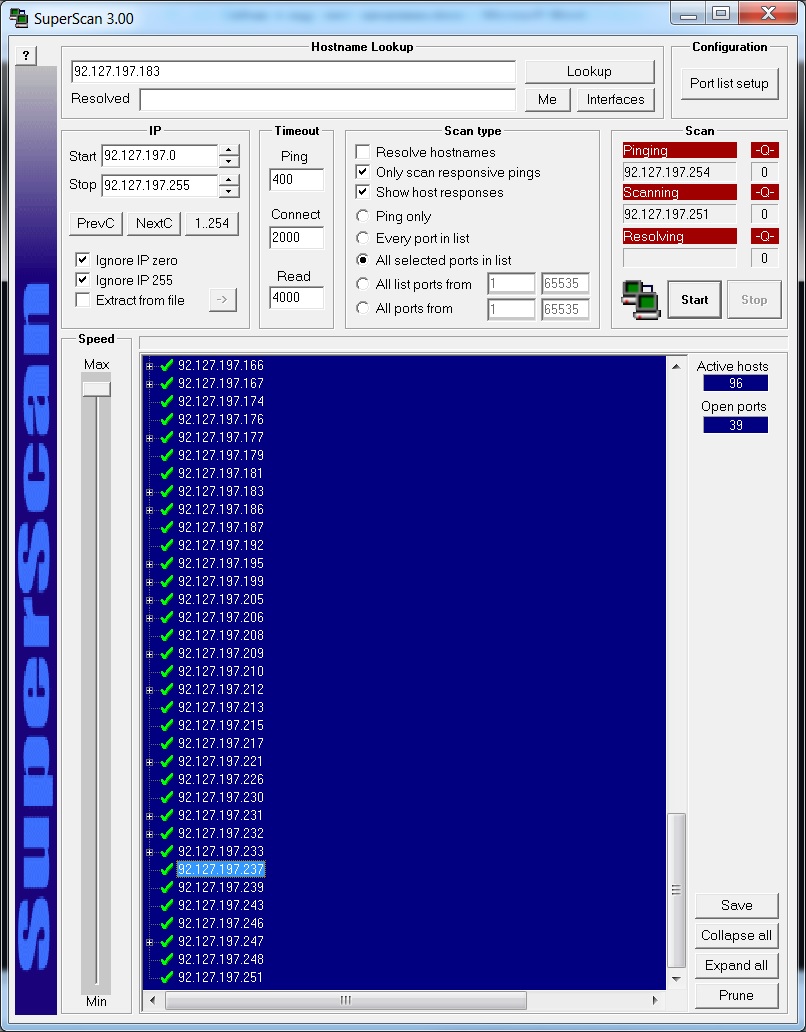The height and width of the screenshot is (1032, 806).
Task: Expand all host entries
Action: coord(736,966)
